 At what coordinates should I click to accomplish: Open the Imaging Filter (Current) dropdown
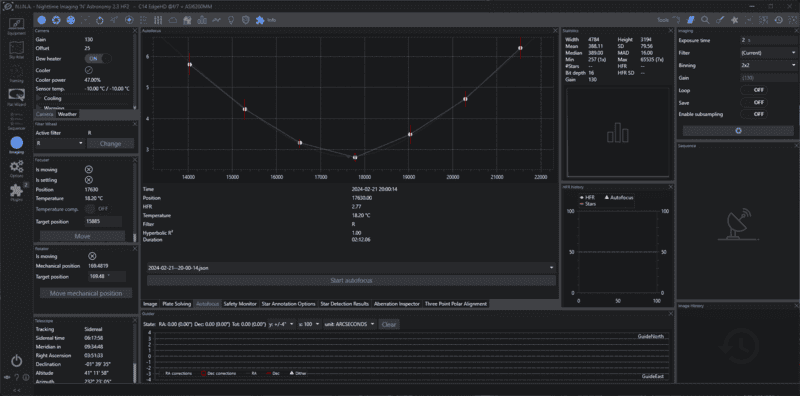click(768, 53)
